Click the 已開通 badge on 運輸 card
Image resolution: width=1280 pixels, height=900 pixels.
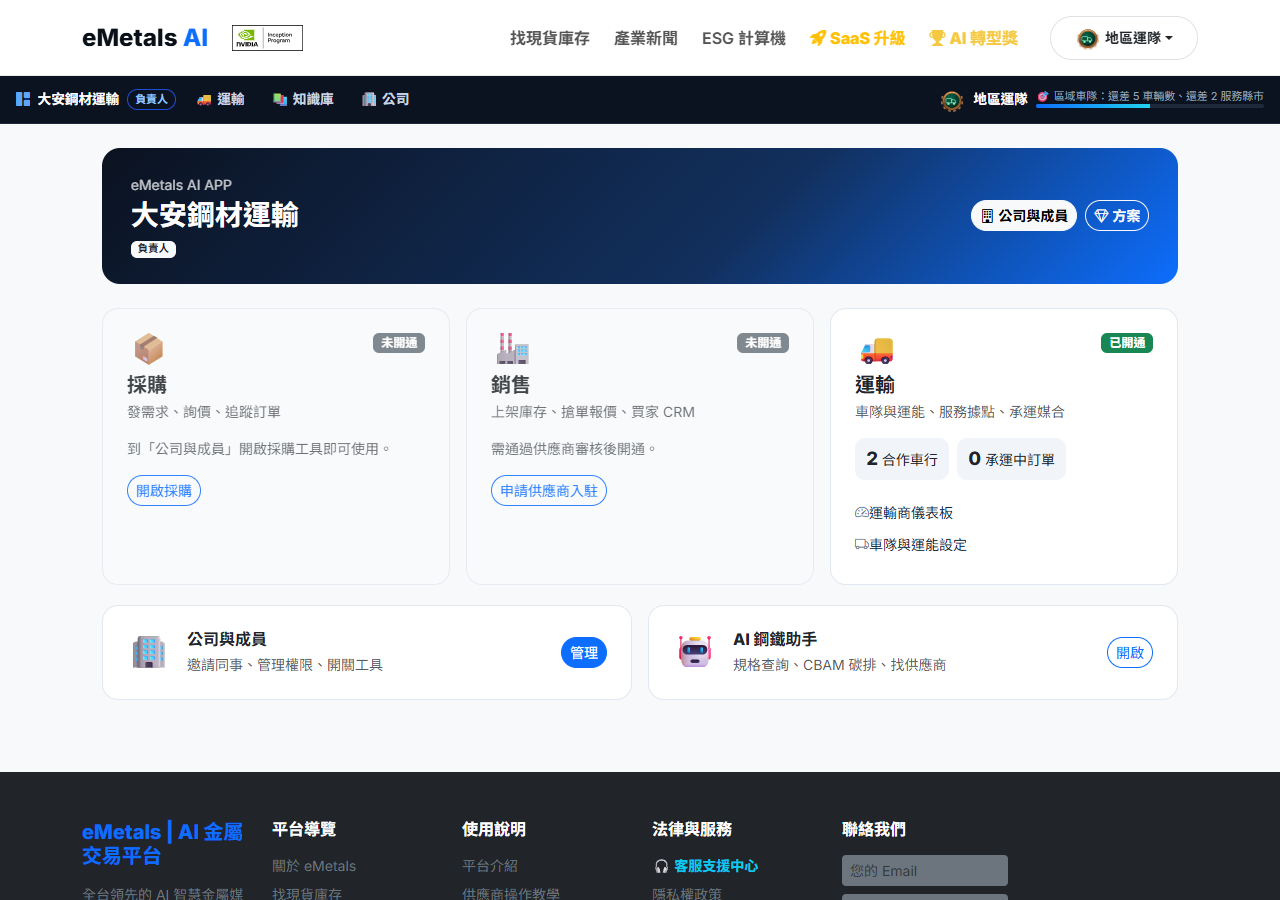point(1127,343)
